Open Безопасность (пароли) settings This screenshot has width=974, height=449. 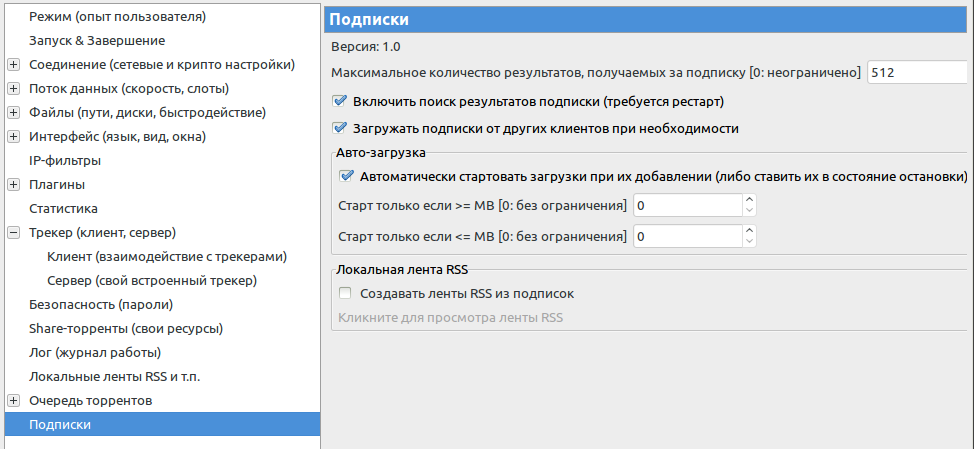[101, 305]
